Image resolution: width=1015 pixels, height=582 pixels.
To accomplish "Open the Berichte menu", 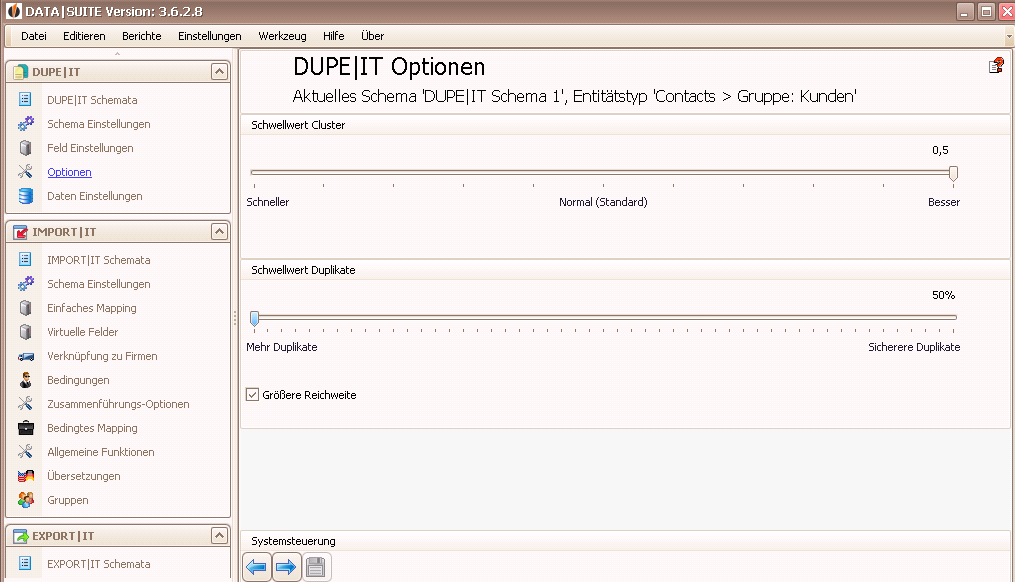I will (141, 36).
